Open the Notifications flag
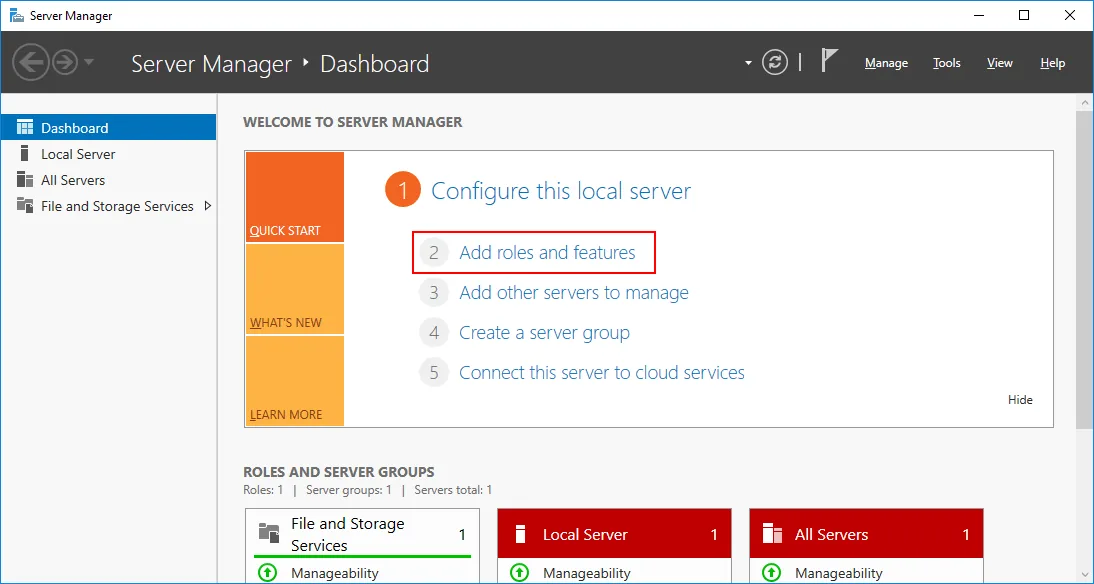The image size is (1094, 584). (x=829, y=60)
